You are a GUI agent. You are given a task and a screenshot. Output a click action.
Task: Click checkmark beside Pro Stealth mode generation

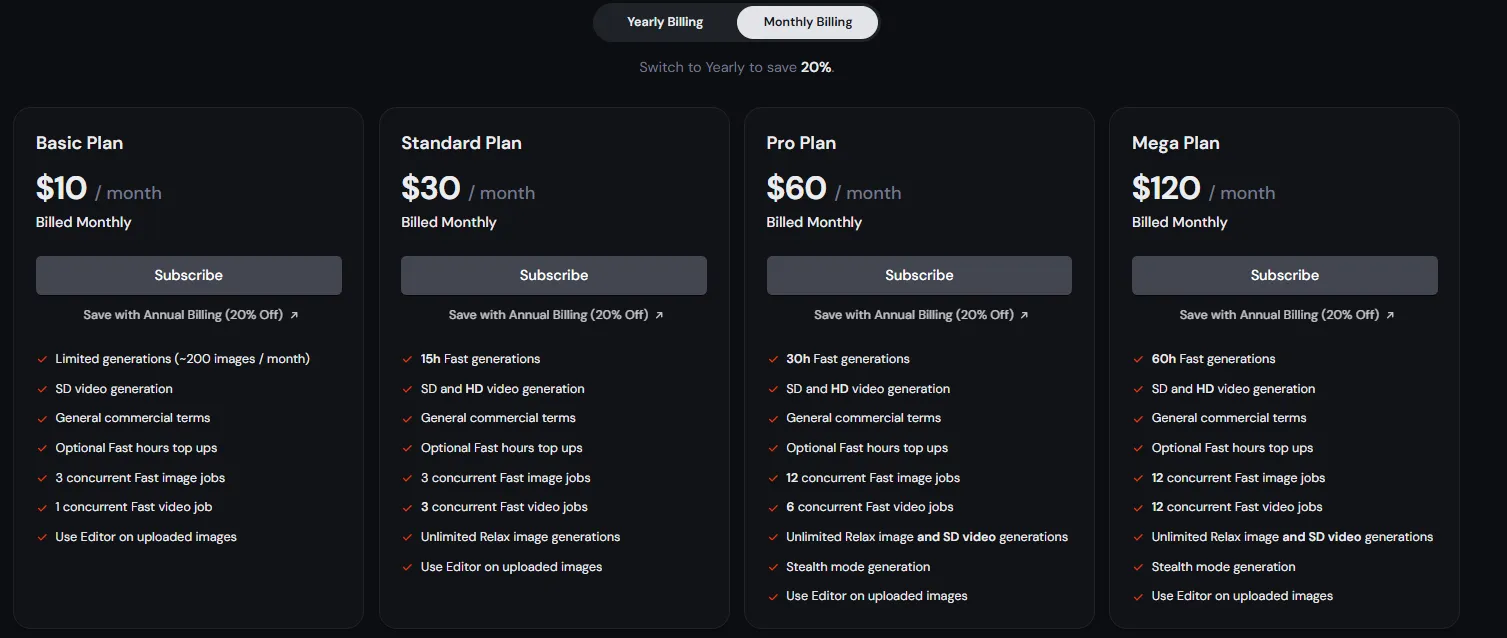[772, 567]
